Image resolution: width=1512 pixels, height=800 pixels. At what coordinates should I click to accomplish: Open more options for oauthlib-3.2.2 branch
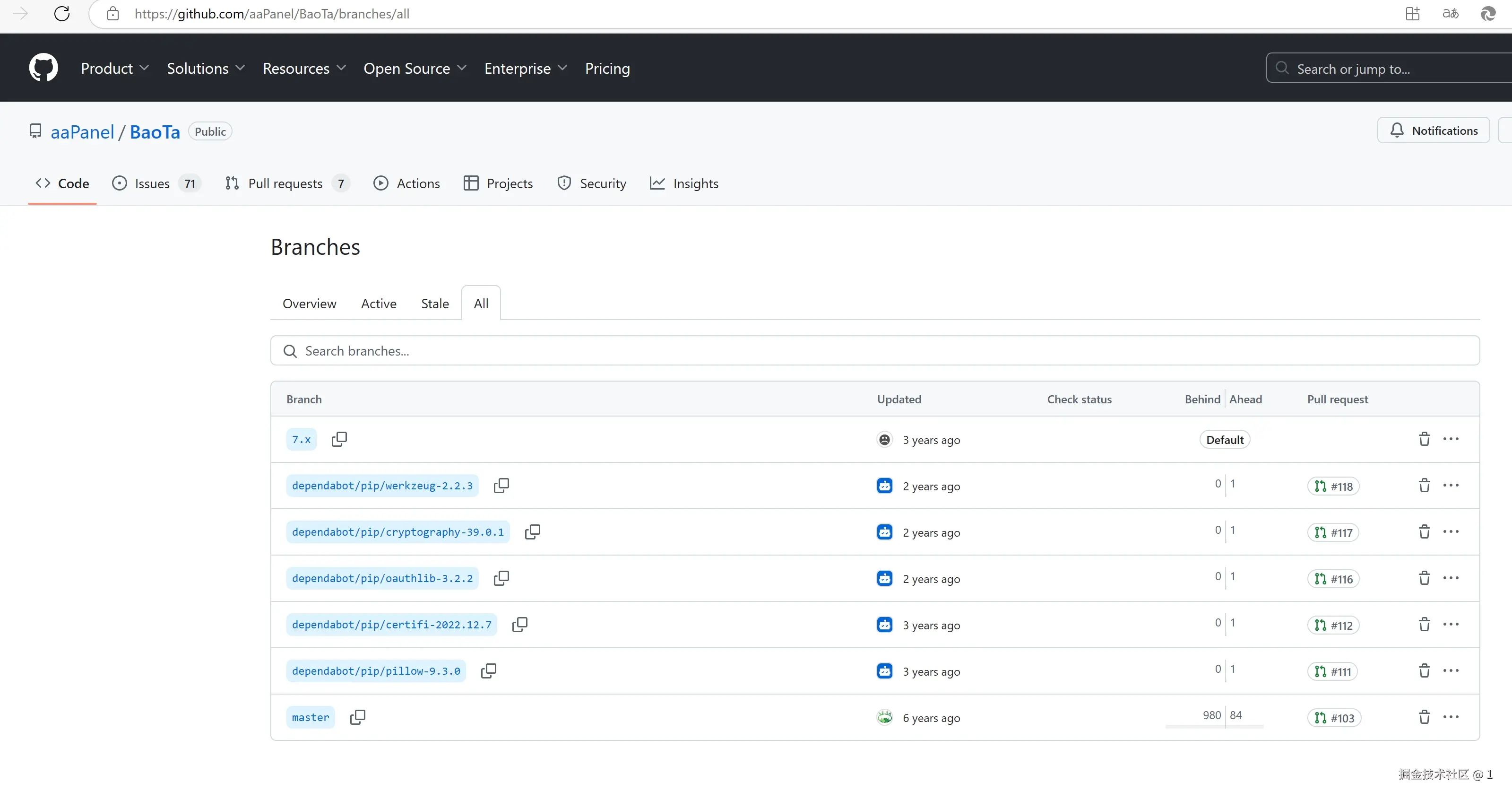pyautogui.click(x=1451, y=578)
